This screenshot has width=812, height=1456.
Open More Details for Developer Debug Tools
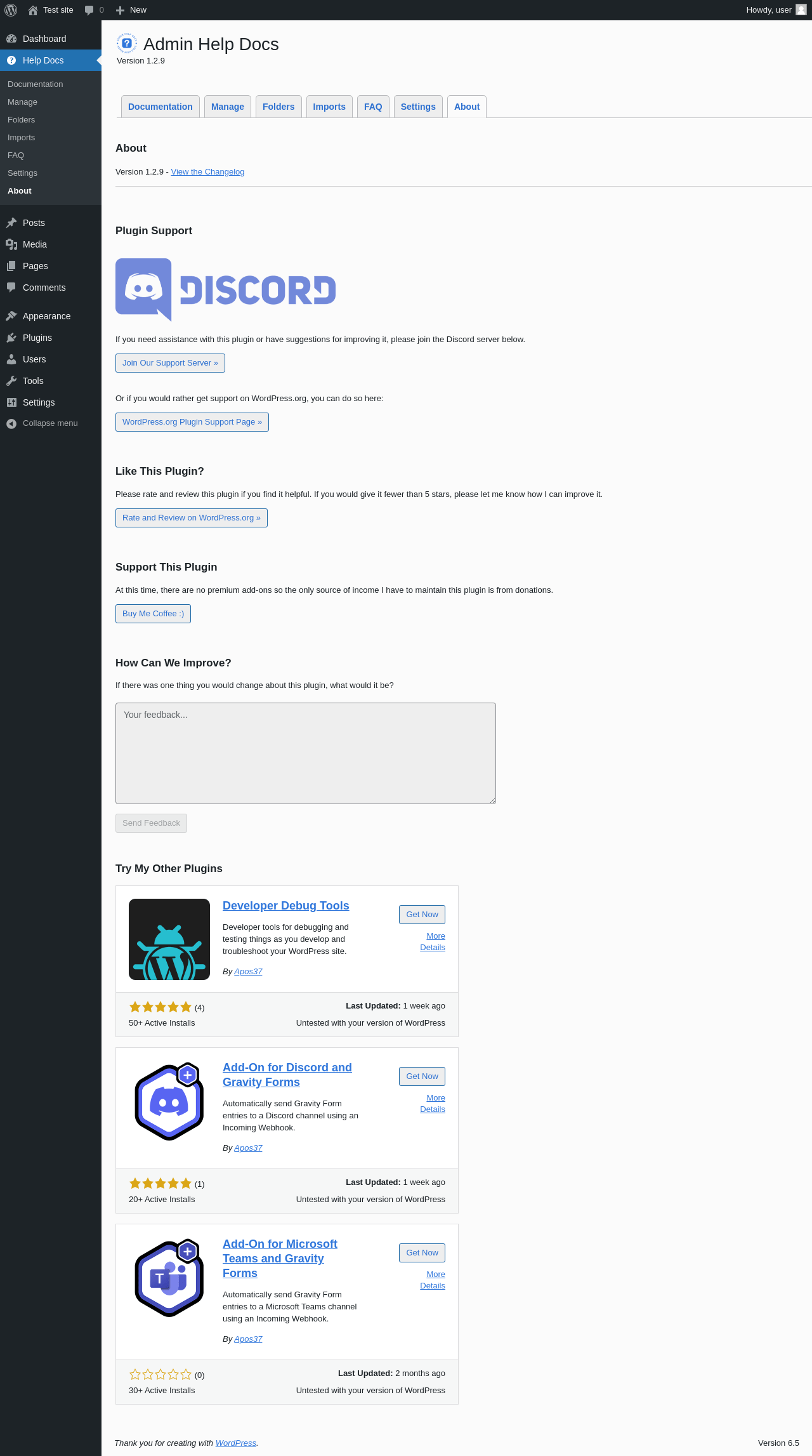point(433,942)
